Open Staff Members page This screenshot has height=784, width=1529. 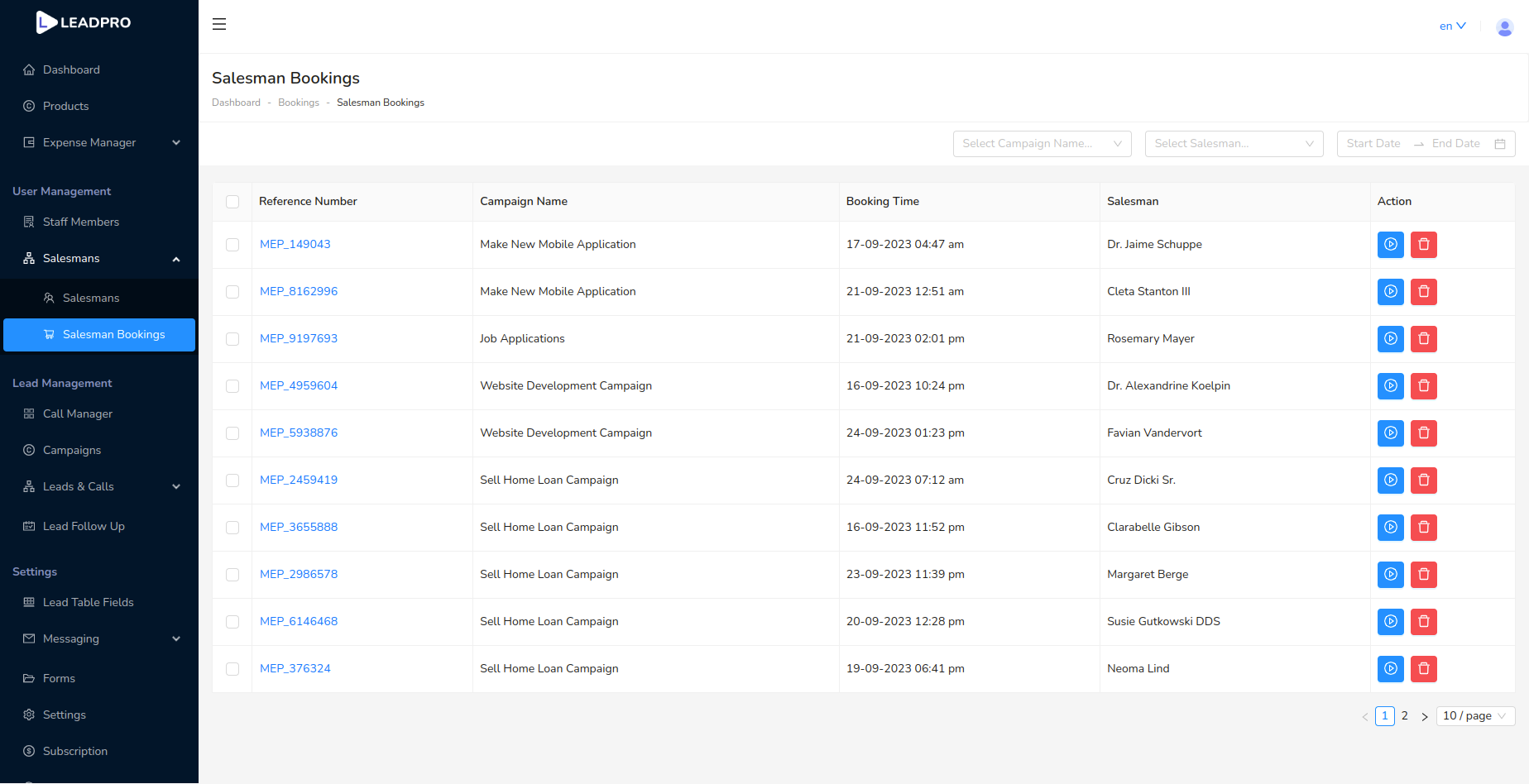(x=79, y=222)
